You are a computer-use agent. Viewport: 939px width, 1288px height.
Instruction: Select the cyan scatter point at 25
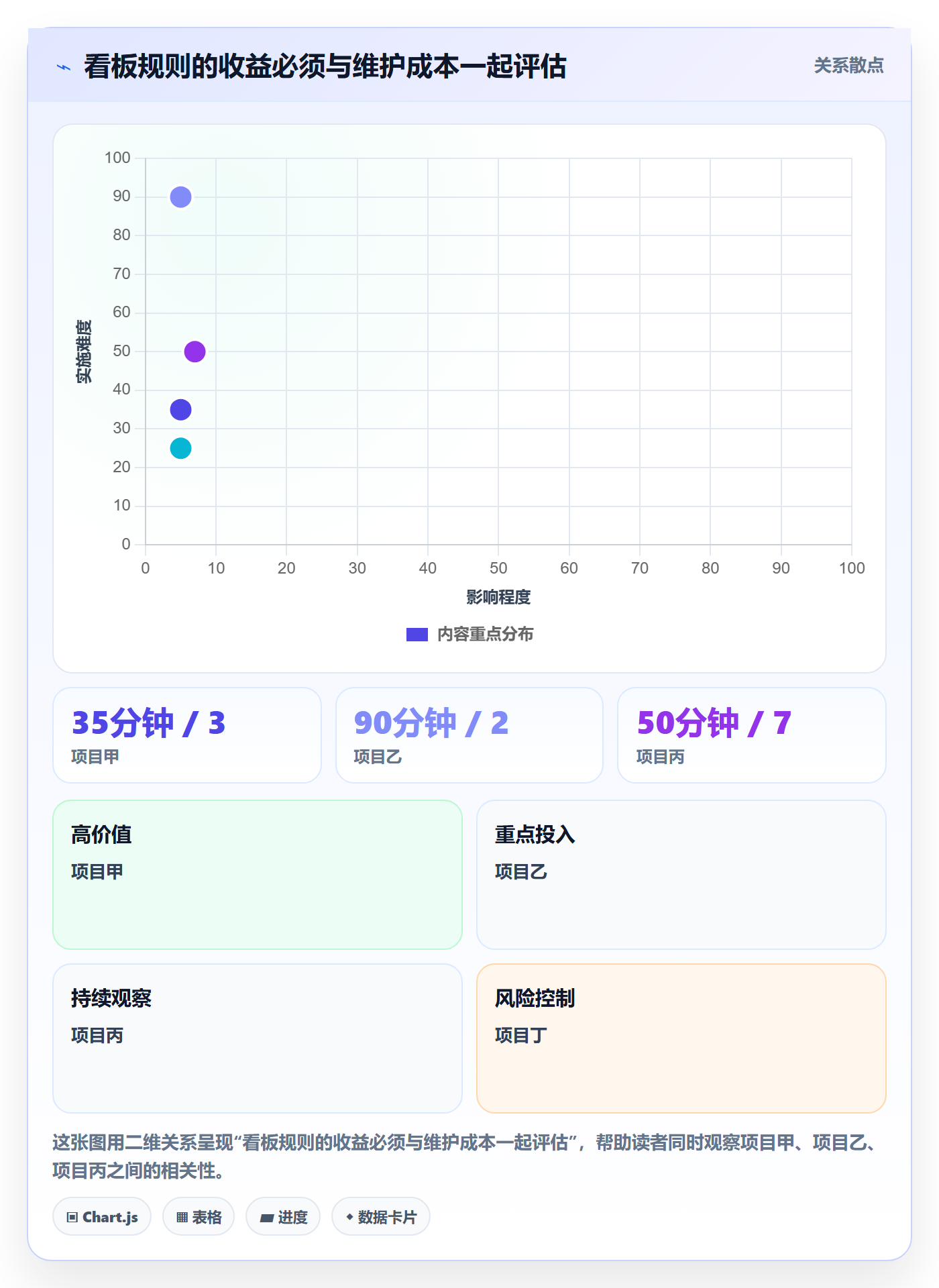[180, 448]
